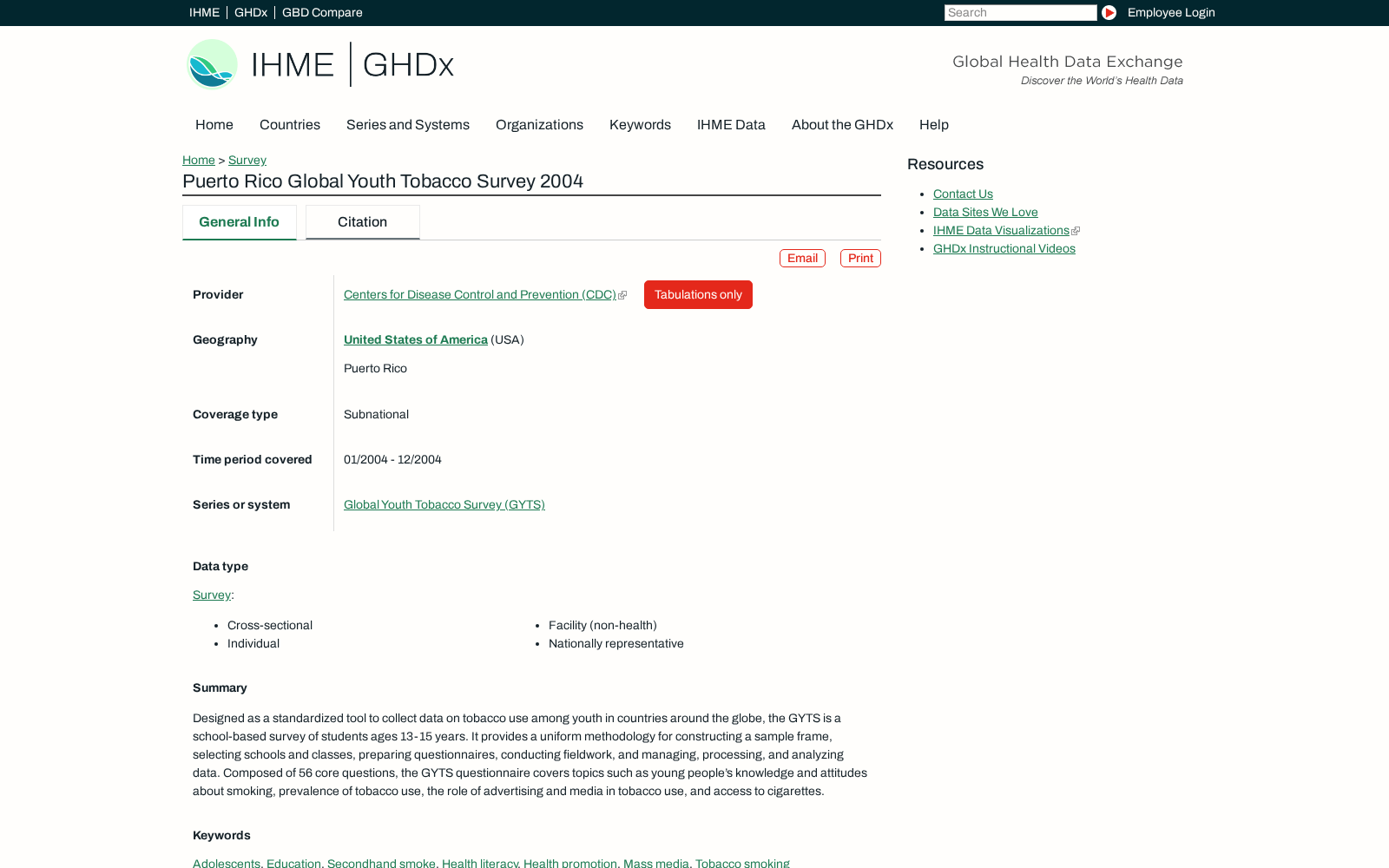
Task: Open GHDx Instructional Videos link
Action: pos(1004,249)
